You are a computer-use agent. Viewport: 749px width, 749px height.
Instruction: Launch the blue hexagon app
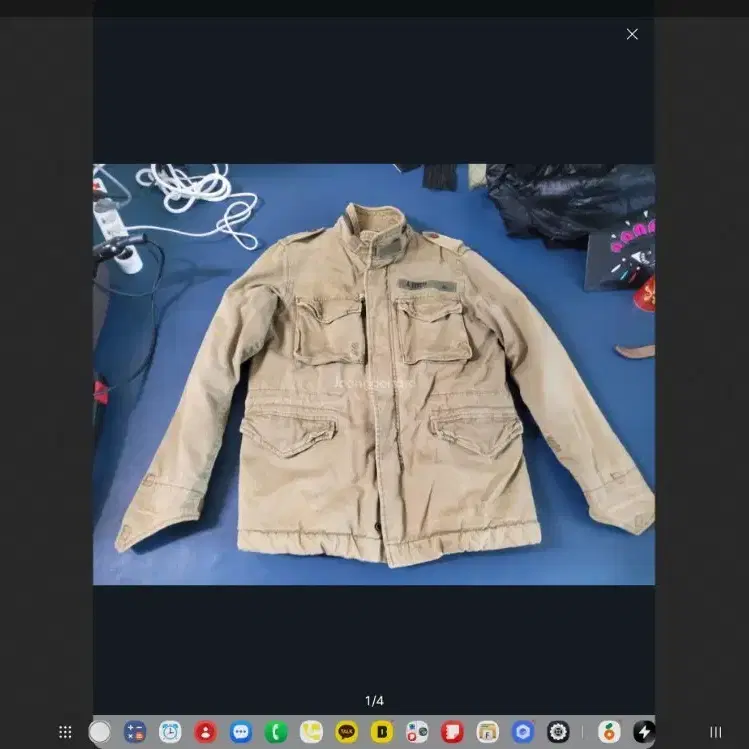pos(522,732)
